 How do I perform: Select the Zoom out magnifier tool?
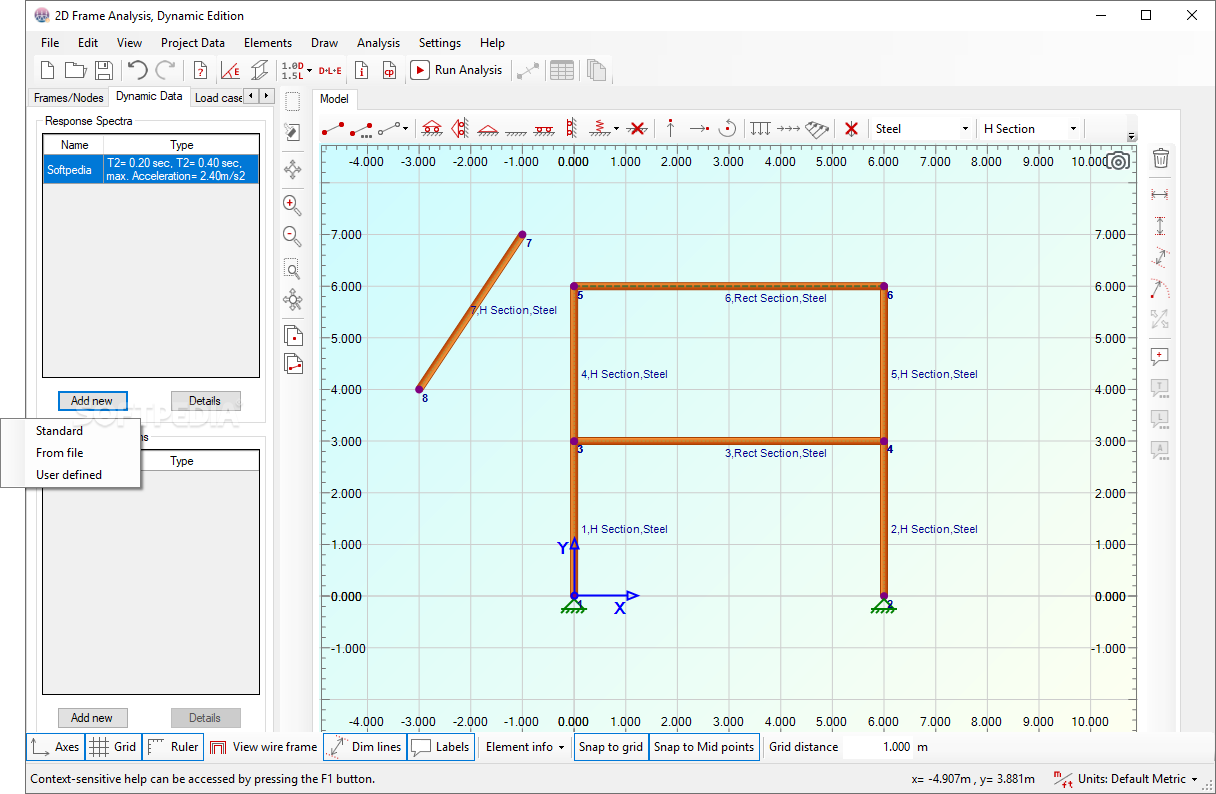point(292,237)
